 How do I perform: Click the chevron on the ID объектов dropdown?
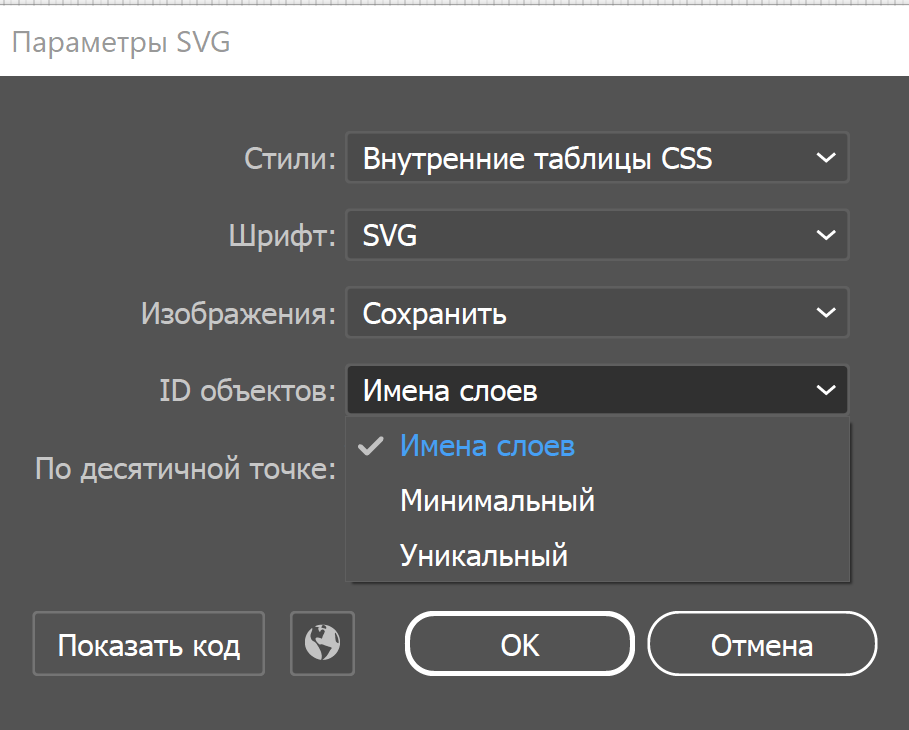point(826,390)
